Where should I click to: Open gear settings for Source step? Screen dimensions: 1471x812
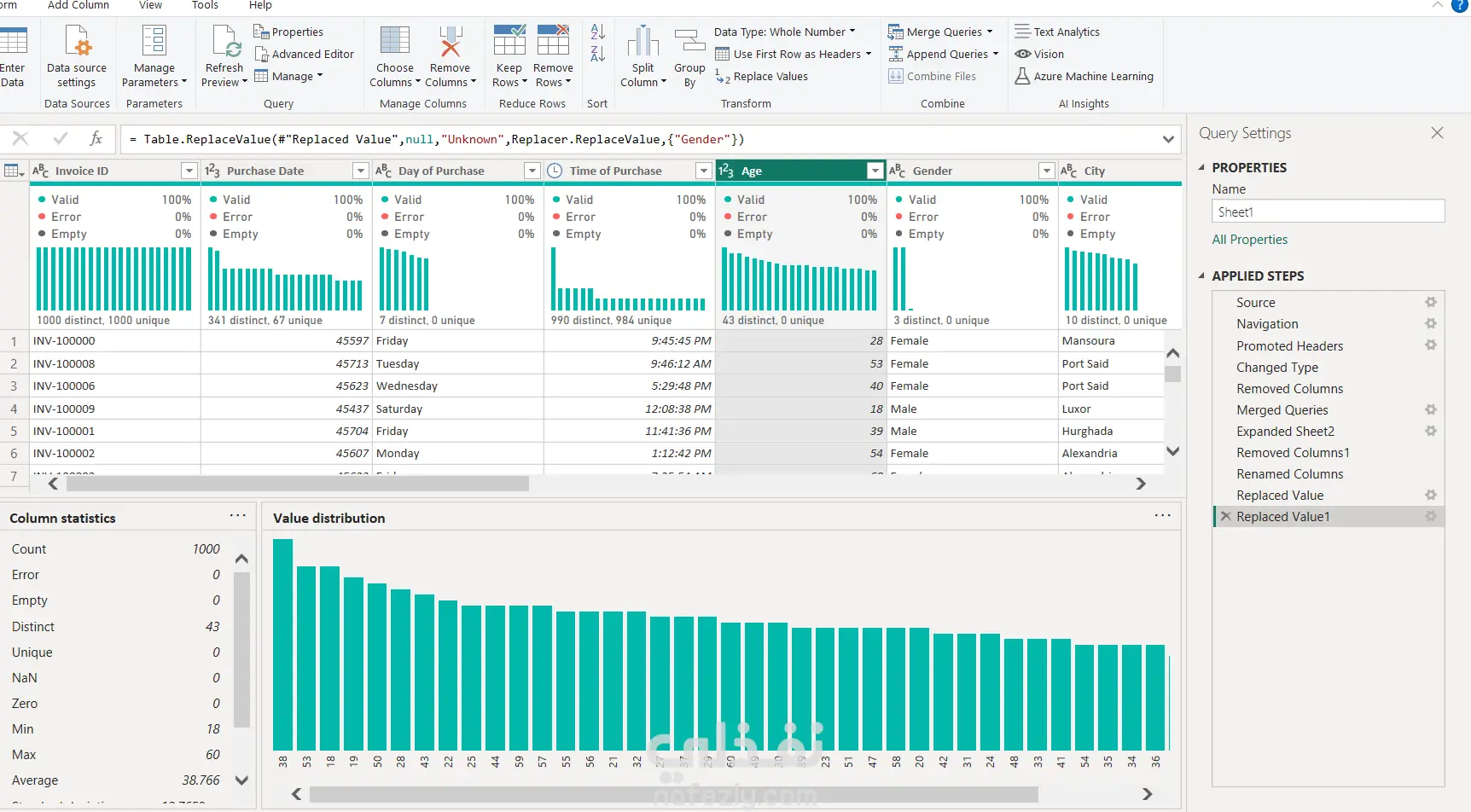tap(1431, 302)
